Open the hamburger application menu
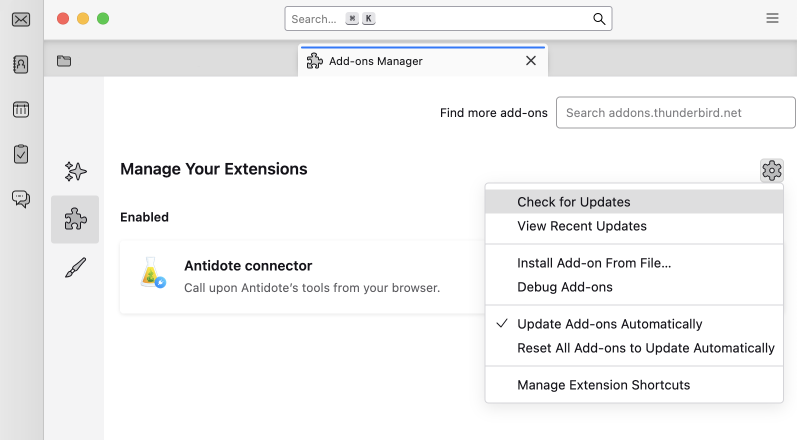The height and width of the screenshot is (440, 797). click(x=772, y=19)
